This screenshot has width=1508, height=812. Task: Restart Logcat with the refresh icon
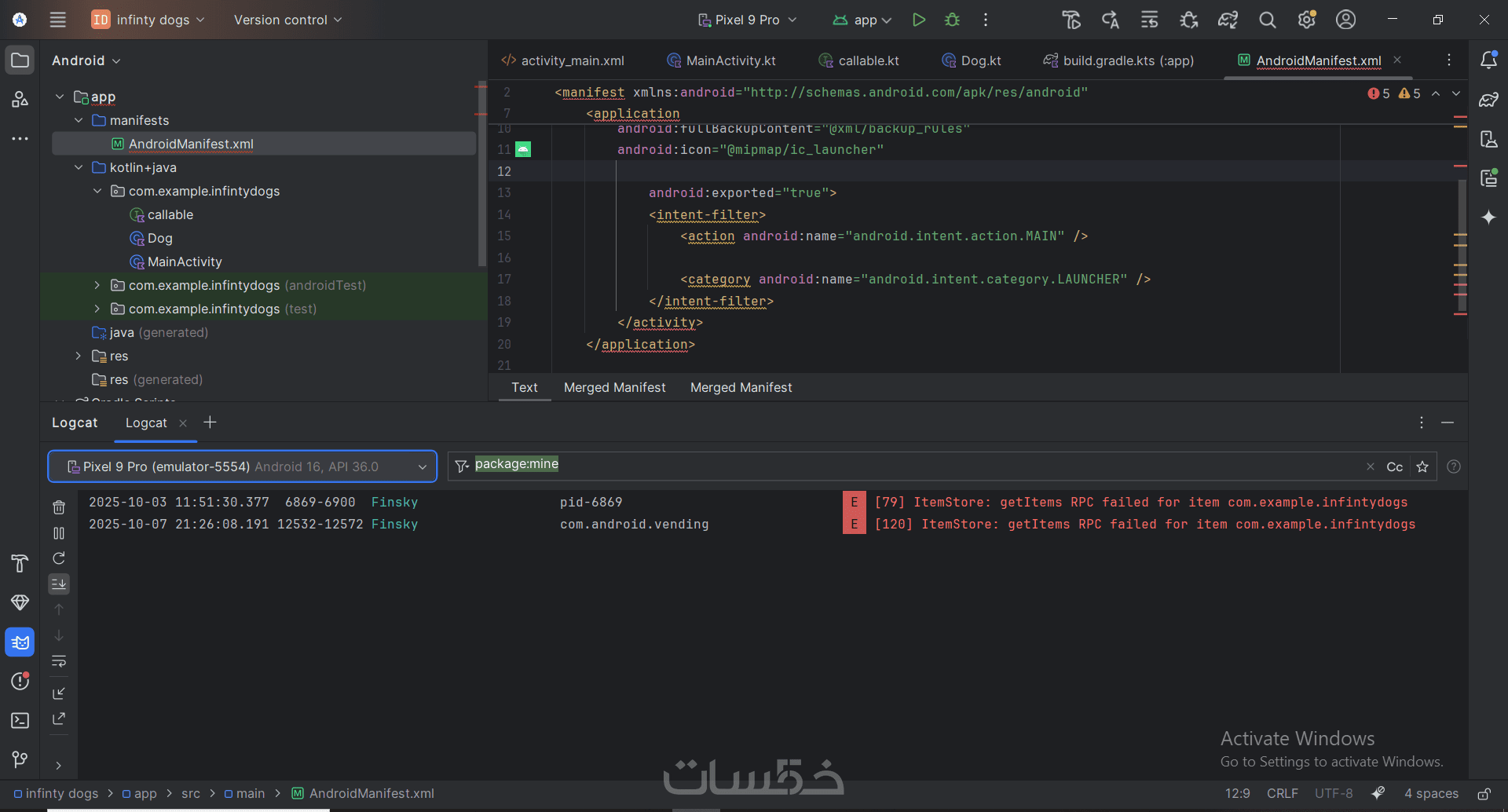59,558
